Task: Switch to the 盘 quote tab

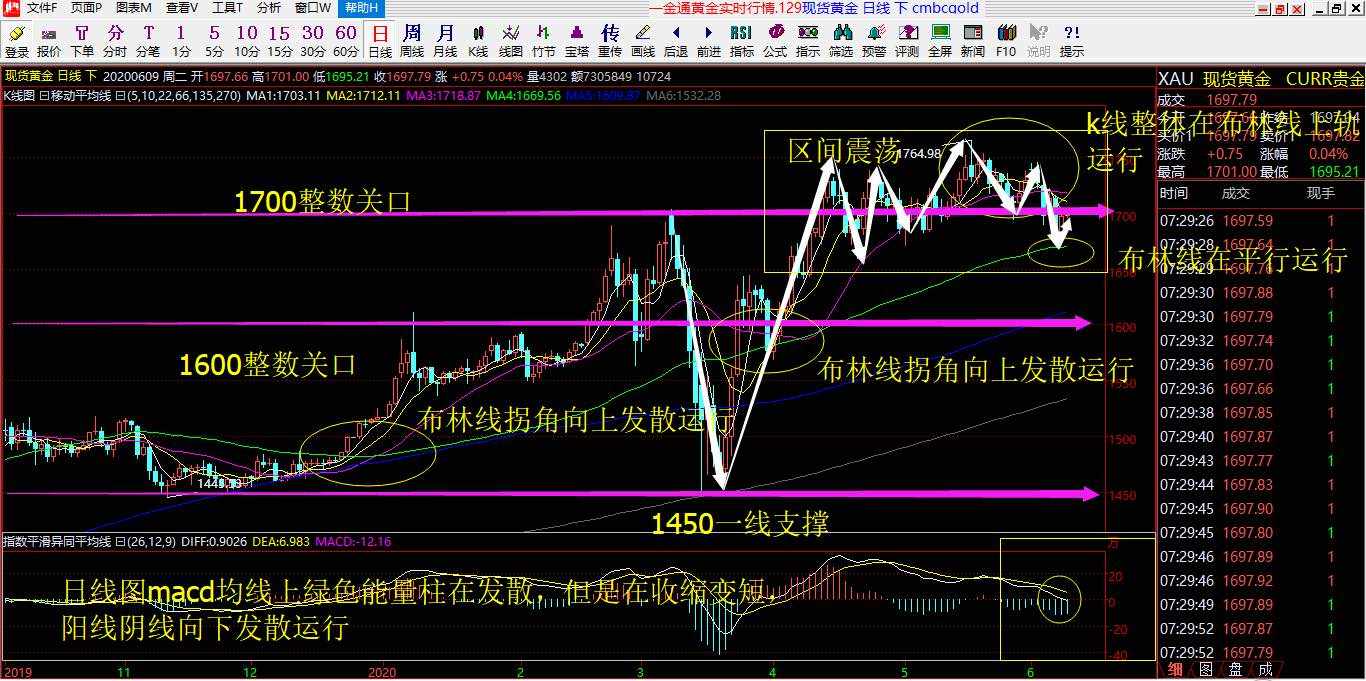Action: pyautogui.click(x=1236, y=670)
